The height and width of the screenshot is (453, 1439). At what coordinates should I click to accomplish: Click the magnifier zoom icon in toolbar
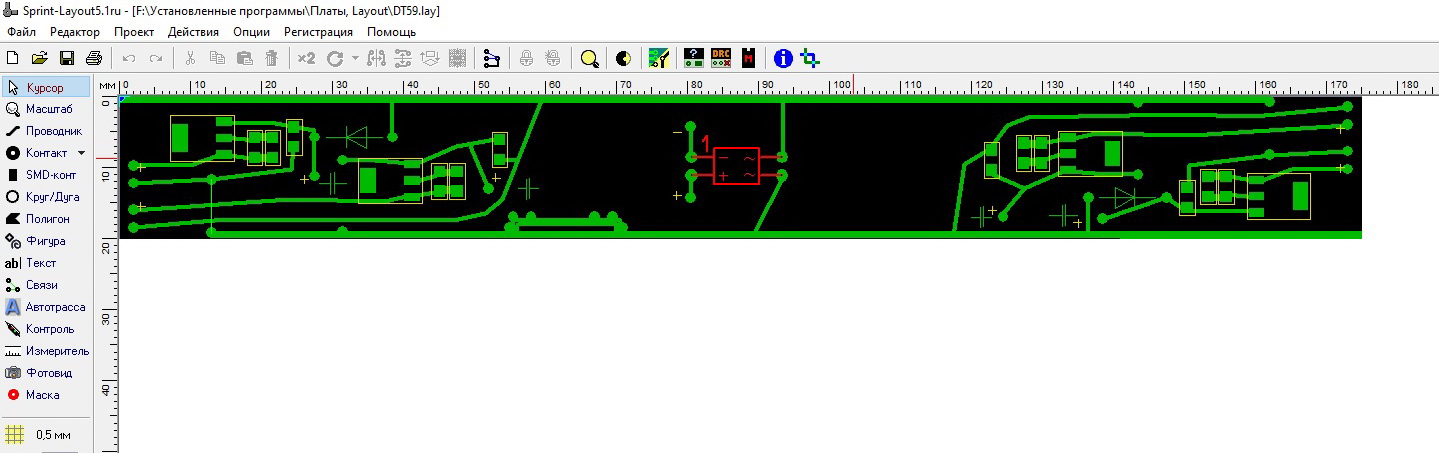point(589,58)
